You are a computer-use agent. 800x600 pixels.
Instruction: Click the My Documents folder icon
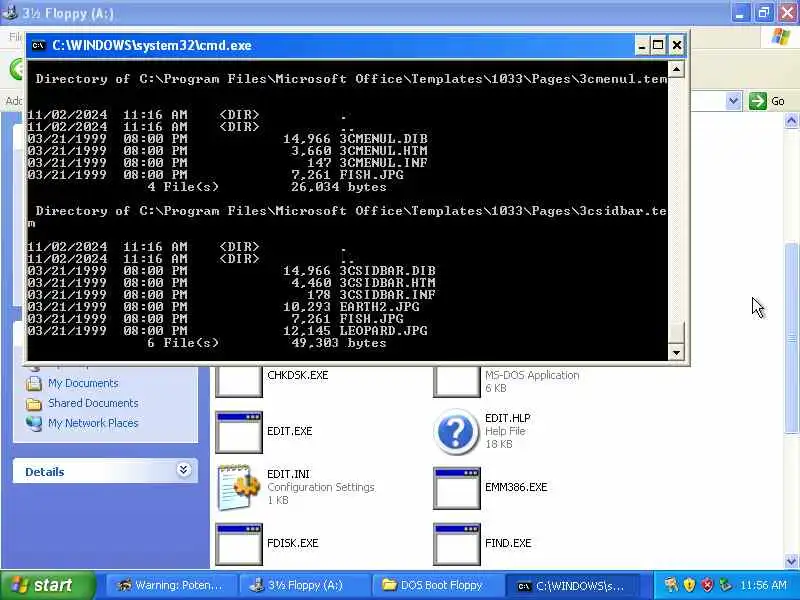point(34,383)
